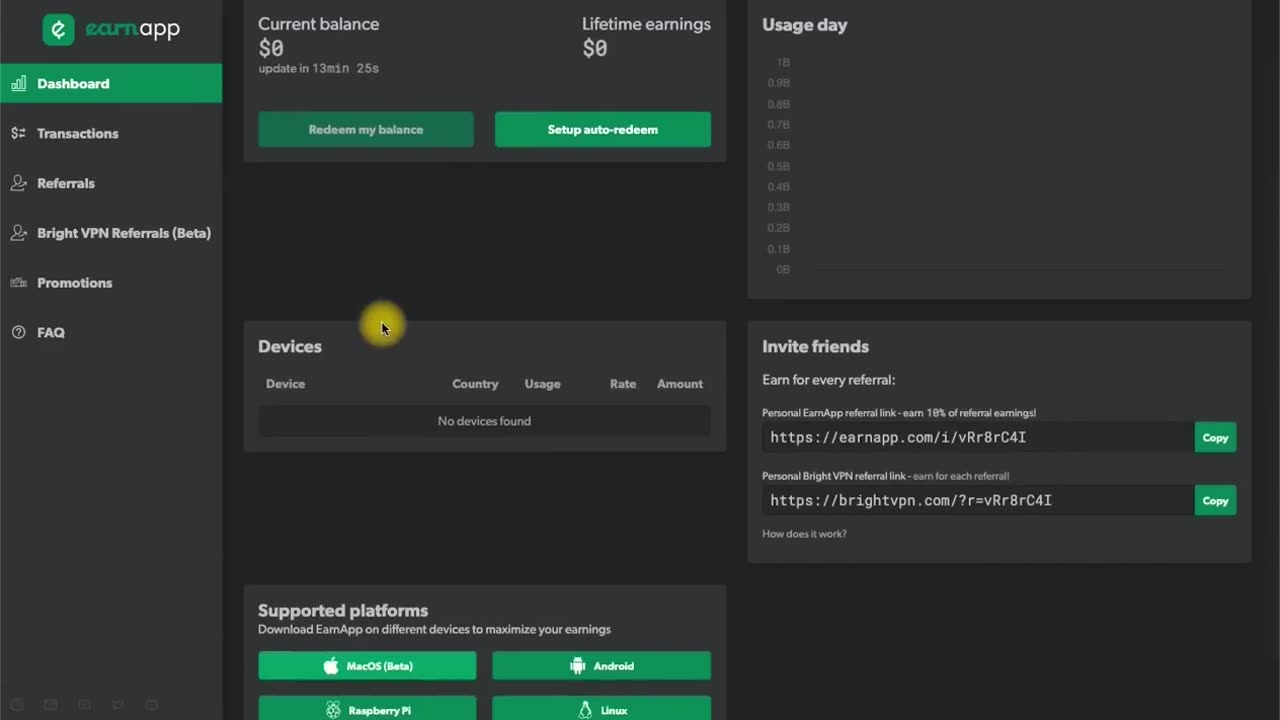Screen dimensions: 1280x720
Task: Copy the Bright VPN referral link
Action: [1215, 500]
